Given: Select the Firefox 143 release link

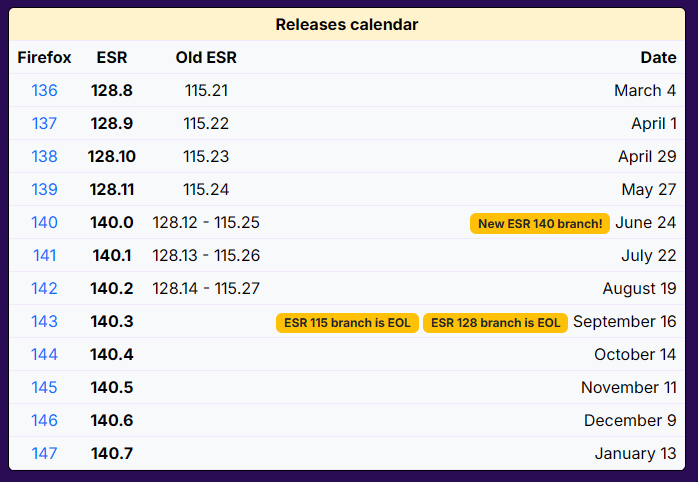Looking at the screenshot, I should pos(44,322).
